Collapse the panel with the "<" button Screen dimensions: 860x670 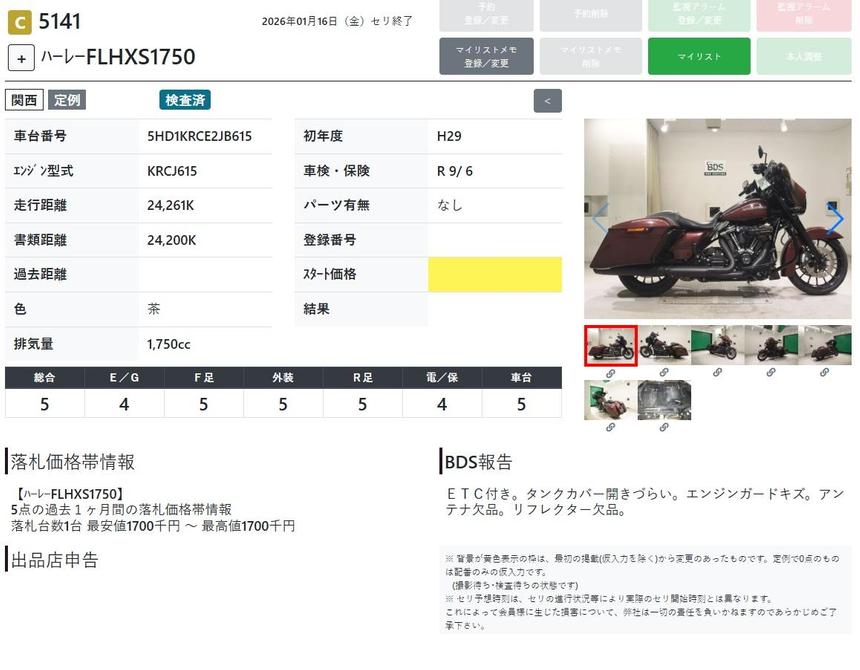point(547,101)
